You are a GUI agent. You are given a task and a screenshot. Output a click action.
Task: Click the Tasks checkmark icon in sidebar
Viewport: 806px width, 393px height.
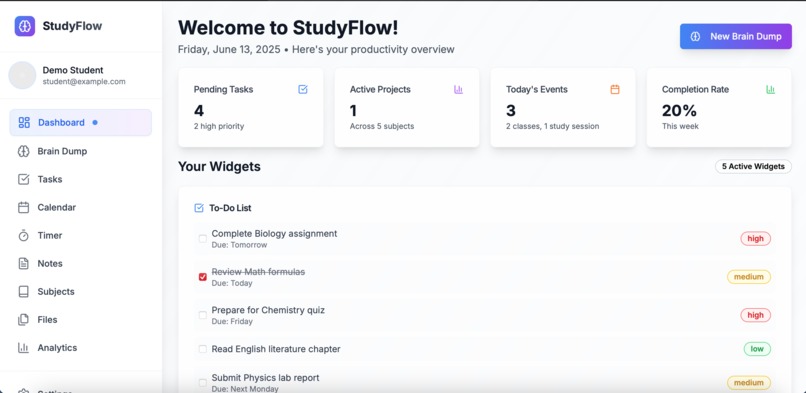(x=24, y=179)
